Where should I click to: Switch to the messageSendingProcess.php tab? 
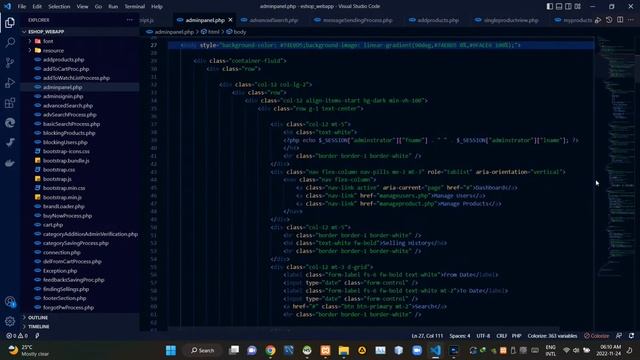(x=353, y=20)
